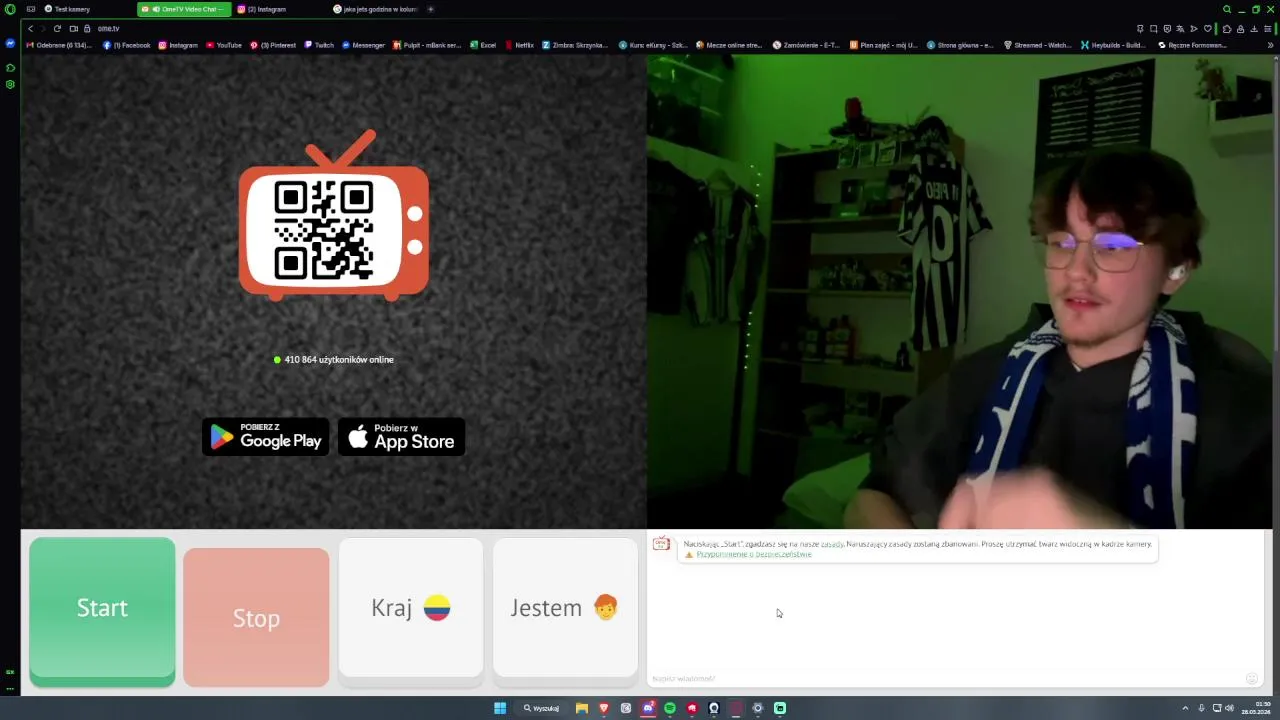Click the chat message input field
Viewport: 1280px width, 720px height.
click(945, 678)
